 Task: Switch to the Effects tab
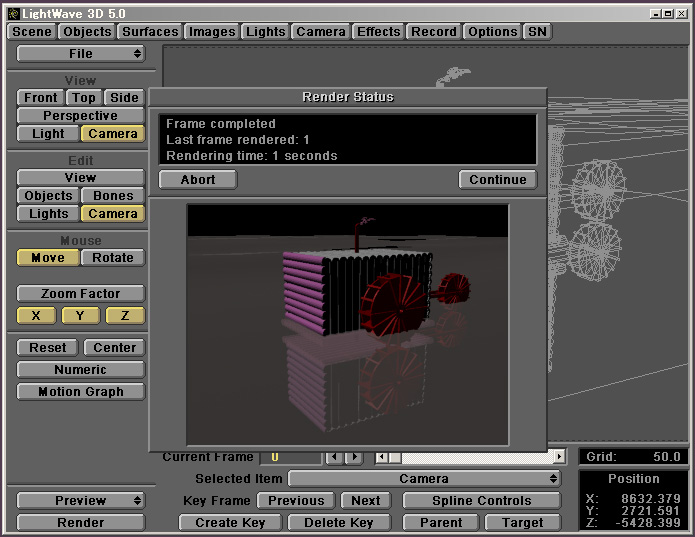[x=379, y=32]
